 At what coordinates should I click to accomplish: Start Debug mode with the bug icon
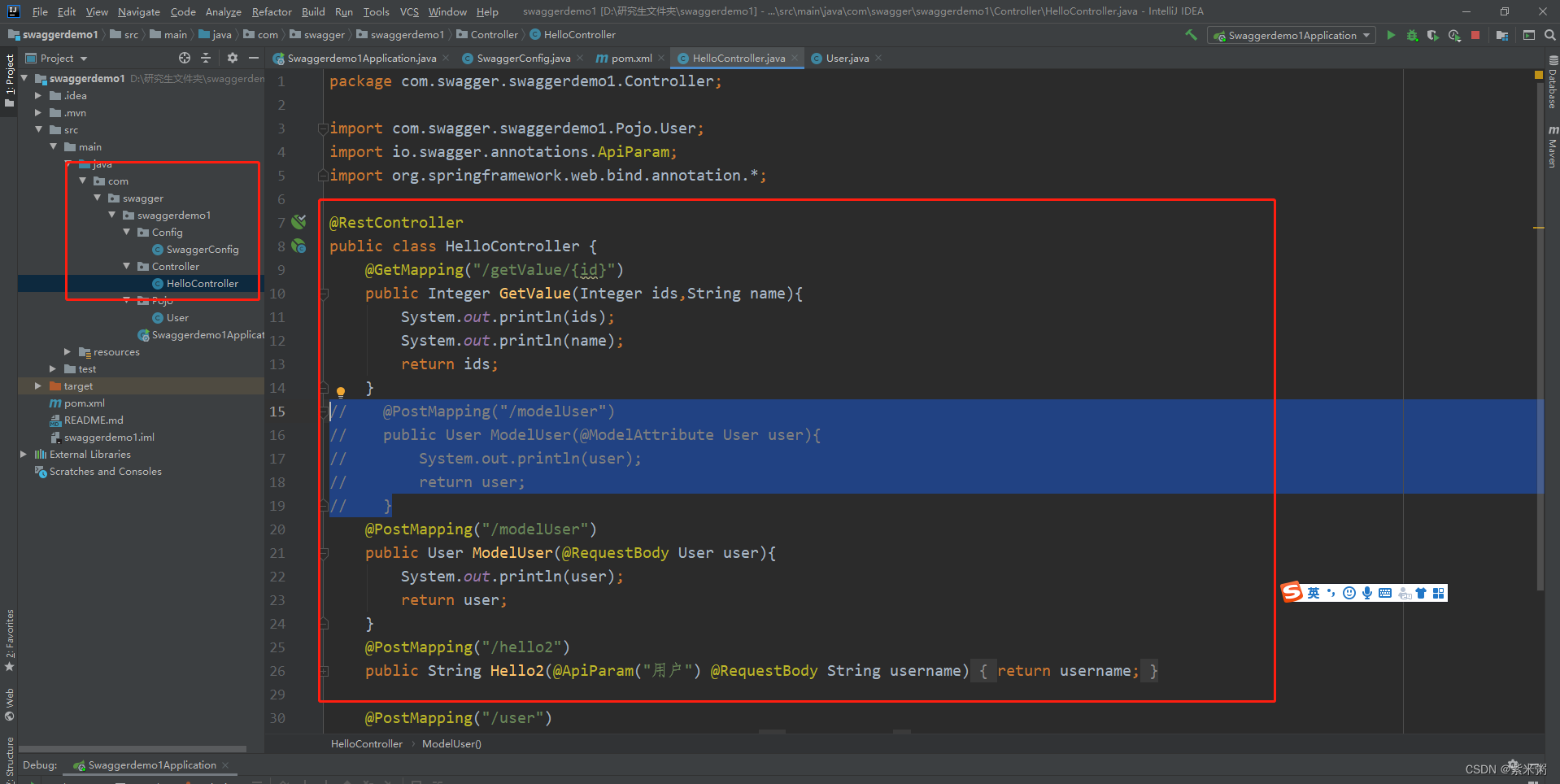click(1412, 35)
